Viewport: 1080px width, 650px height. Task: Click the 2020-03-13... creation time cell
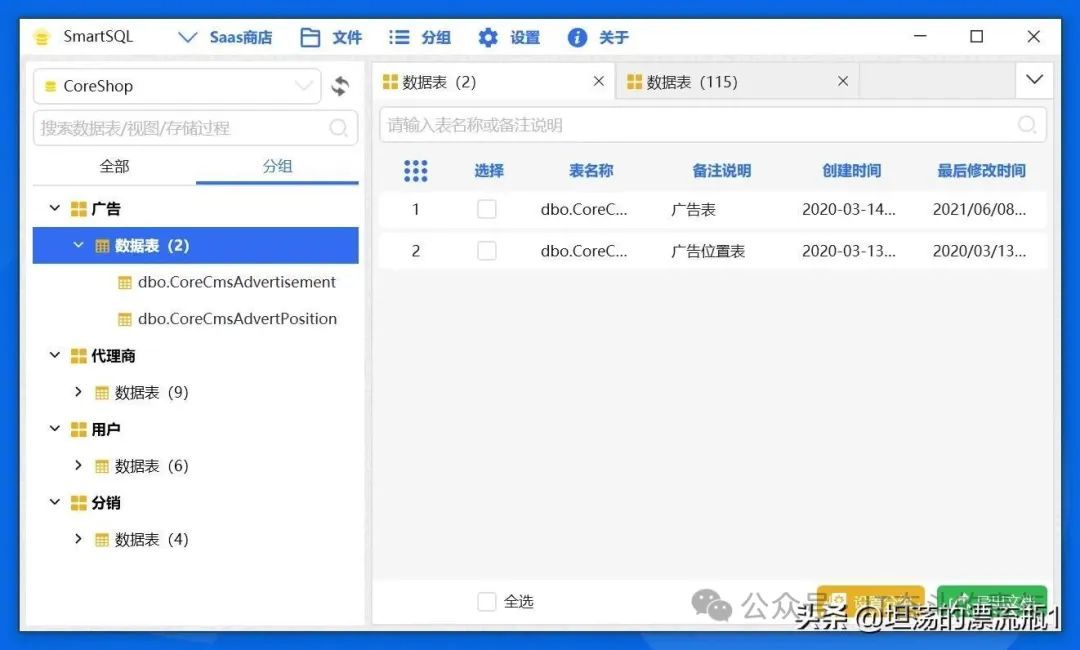pyautogui.click(x=849, y=251)
